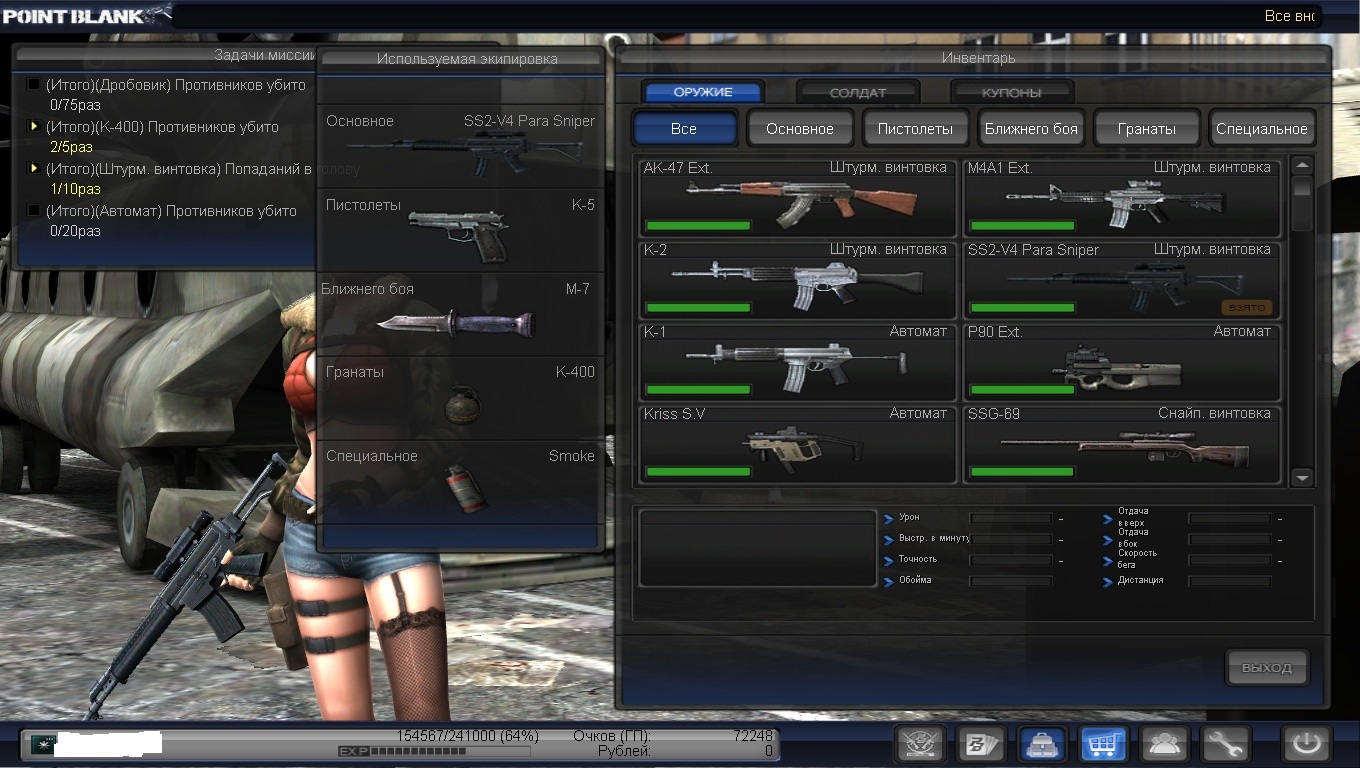Click the Урон stat label
1360x768 pixels.
909,517
